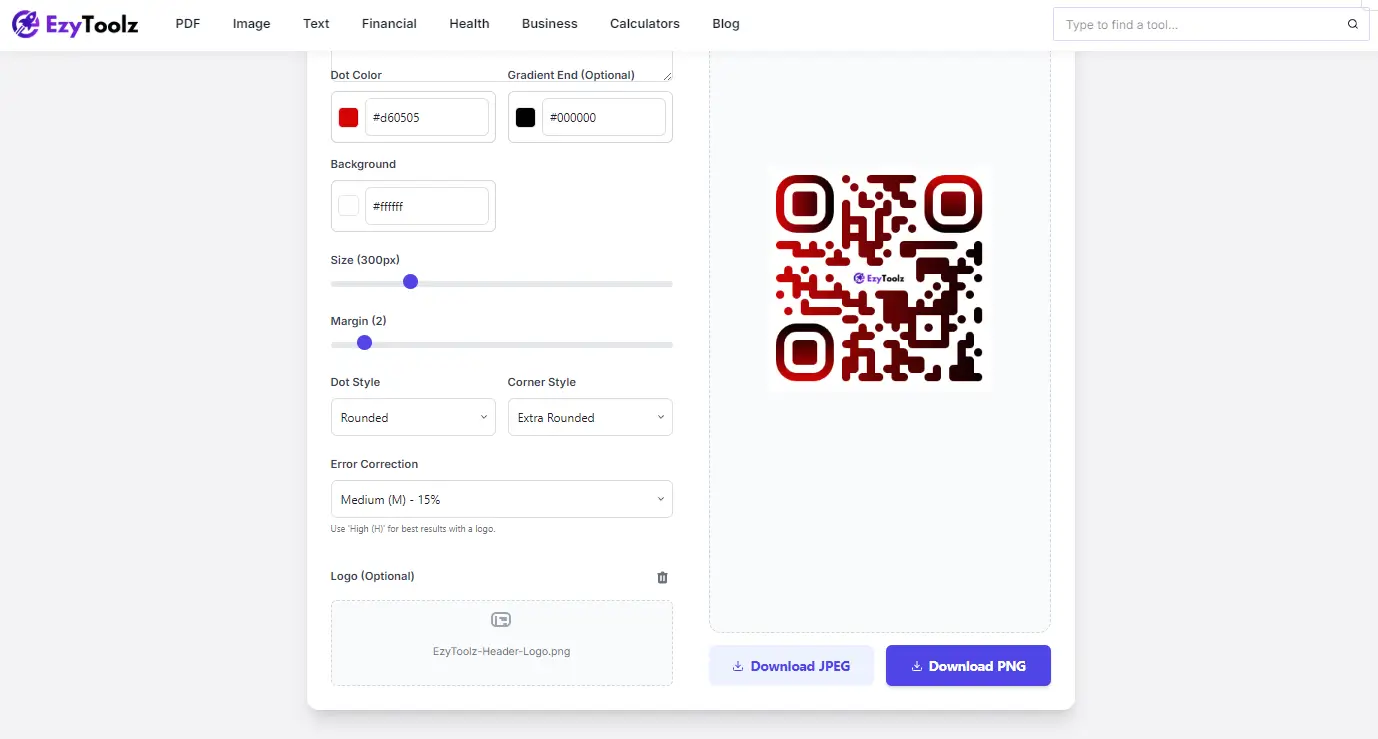Click the black Gradient End color swatch
This screenshot has width=1378, height=739.
click(524, 117)
